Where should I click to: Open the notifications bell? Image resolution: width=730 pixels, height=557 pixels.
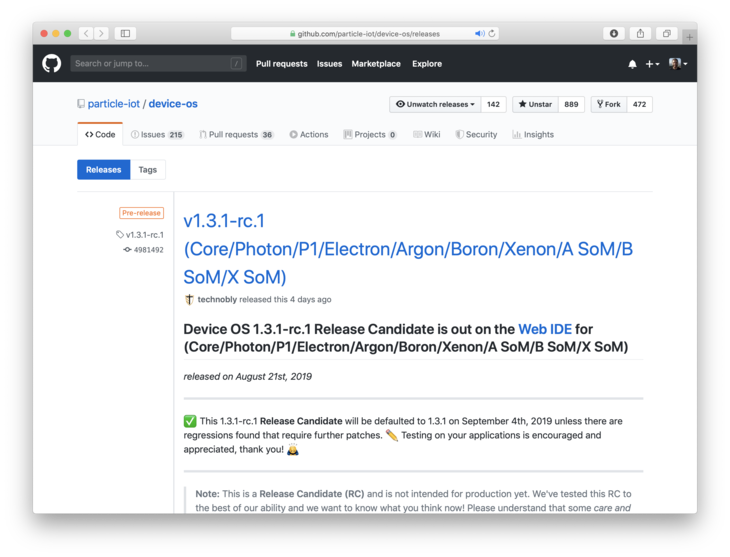[632, 64]
